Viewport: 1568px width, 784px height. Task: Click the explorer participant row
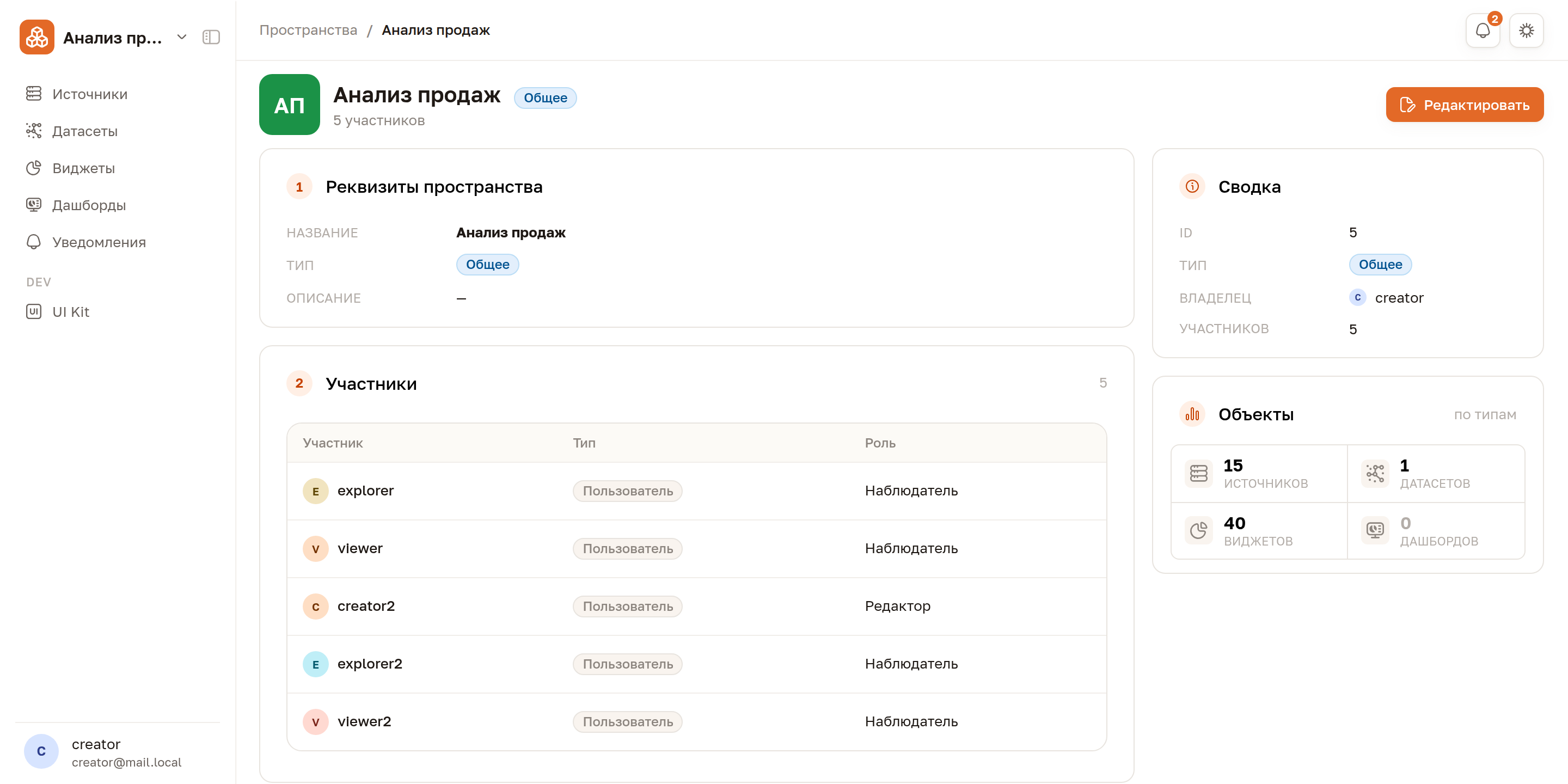coord(696,491)
